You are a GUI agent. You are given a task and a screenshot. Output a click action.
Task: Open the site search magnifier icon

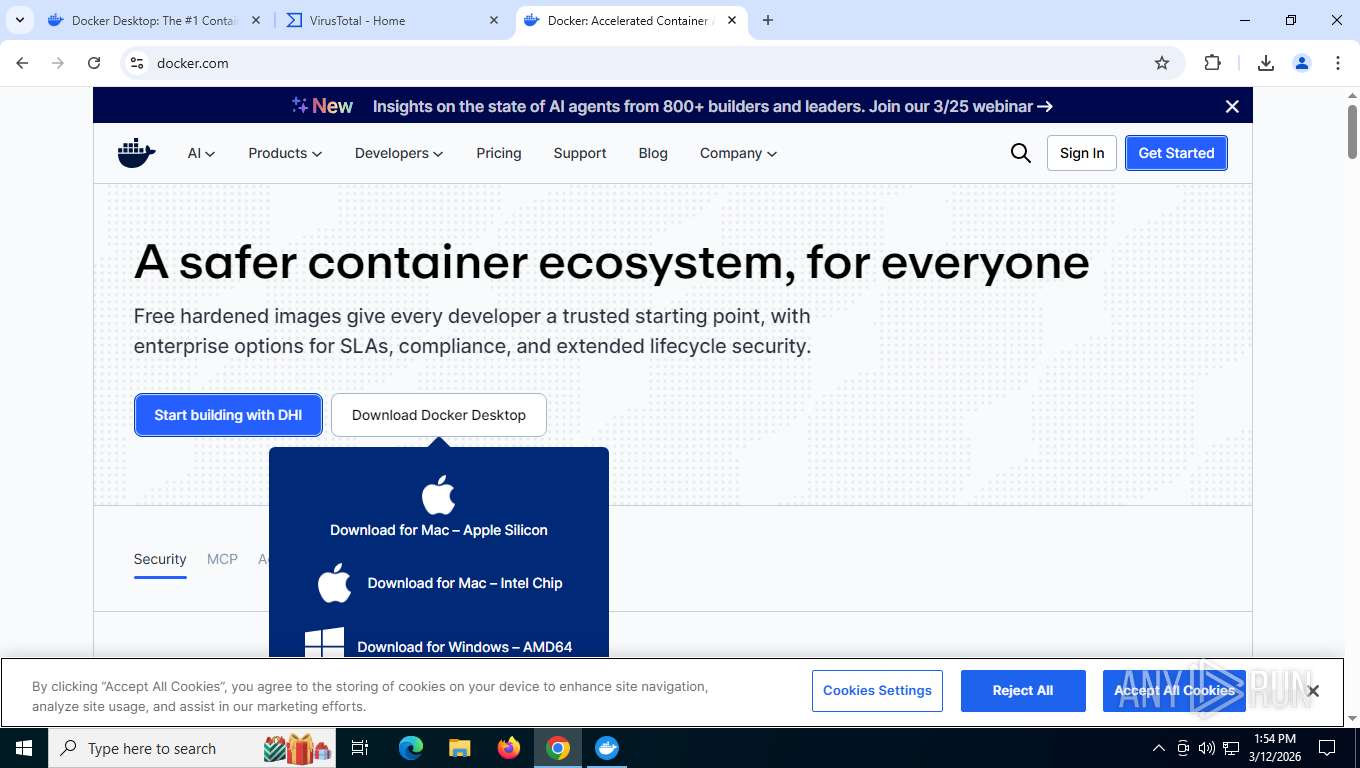pos(1020,153)
